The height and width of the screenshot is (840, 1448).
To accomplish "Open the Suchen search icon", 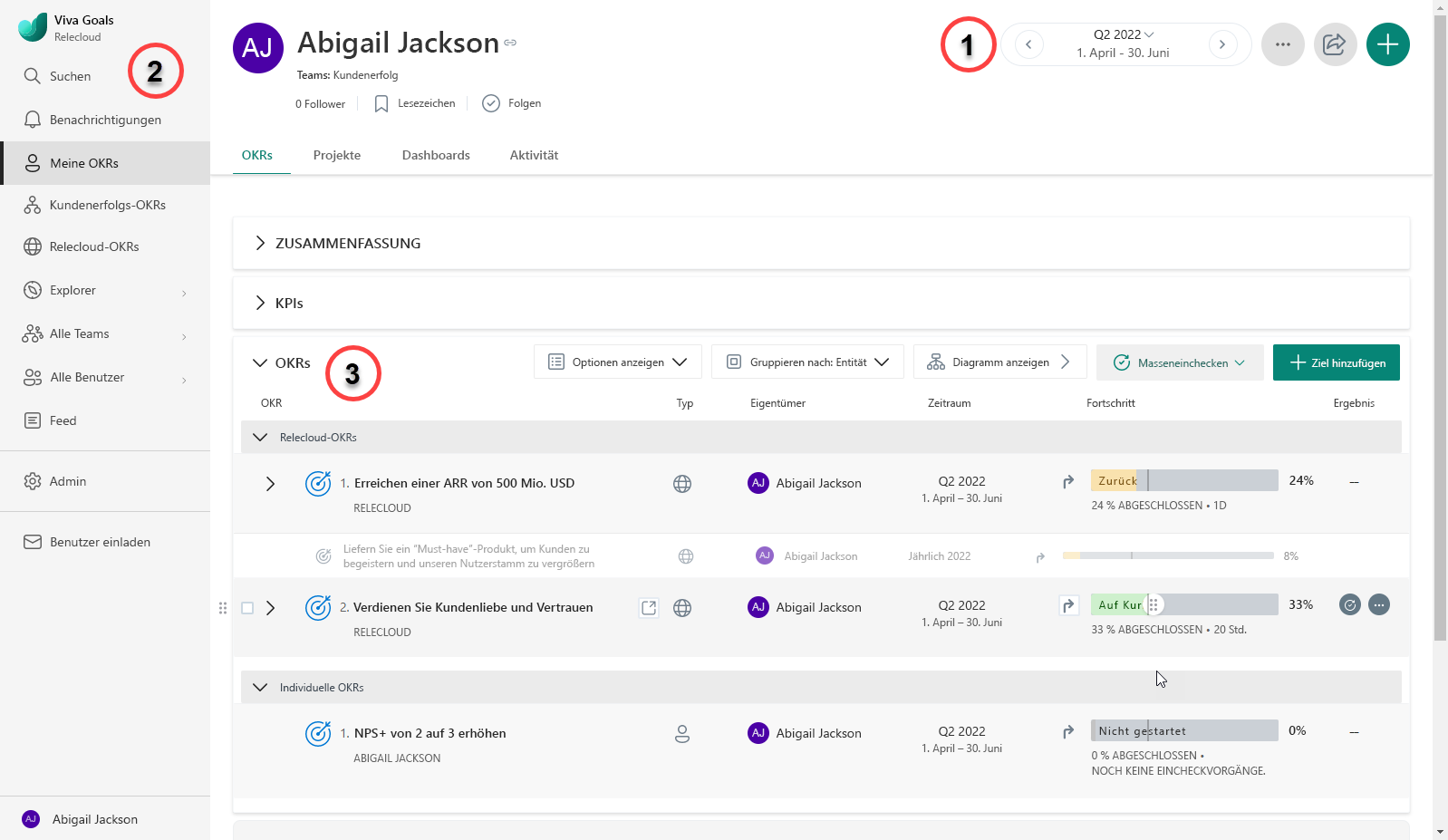I will click(x=33, y=76).
